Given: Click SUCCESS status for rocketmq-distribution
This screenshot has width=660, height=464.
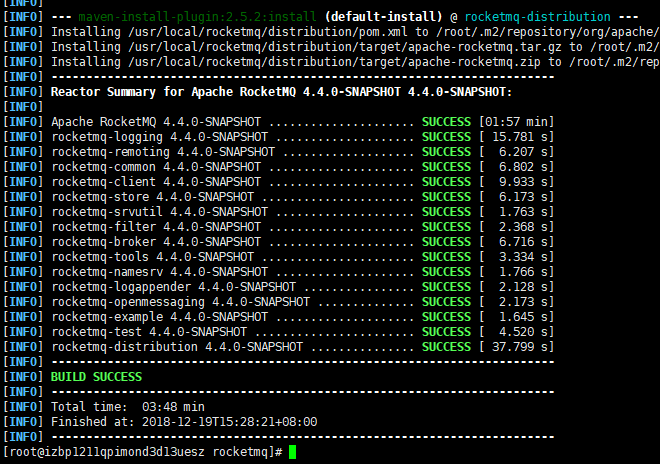Looking at the screenshot, I should [446, 347].
